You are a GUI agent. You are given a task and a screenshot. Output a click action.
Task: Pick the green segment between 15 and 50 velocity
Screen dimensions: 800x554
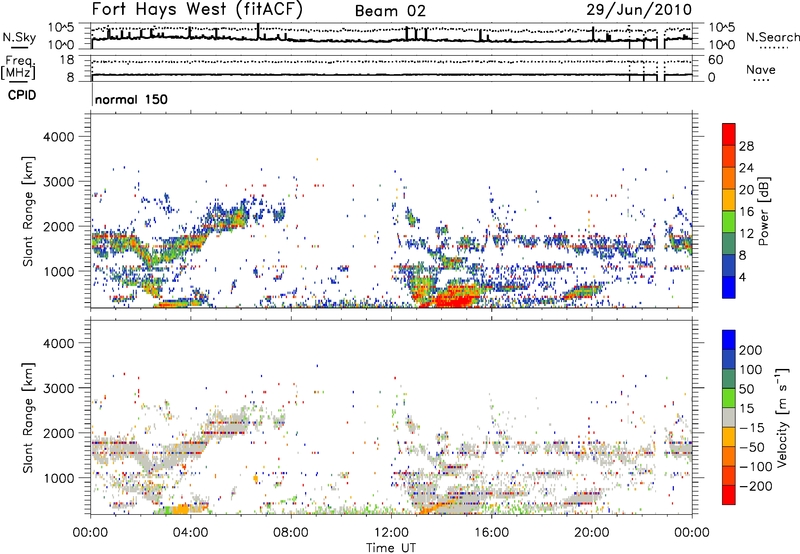pos(729,398)
